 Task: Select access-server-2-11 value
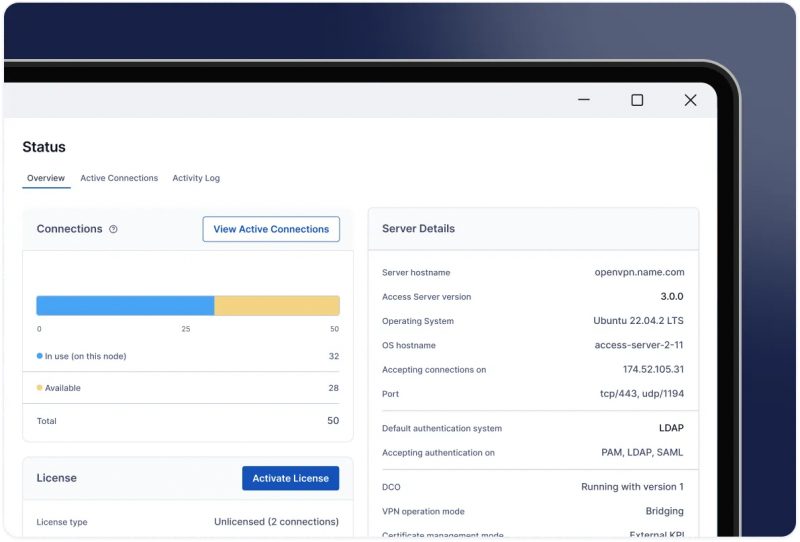pyautogui.click(x=639, y=345)
